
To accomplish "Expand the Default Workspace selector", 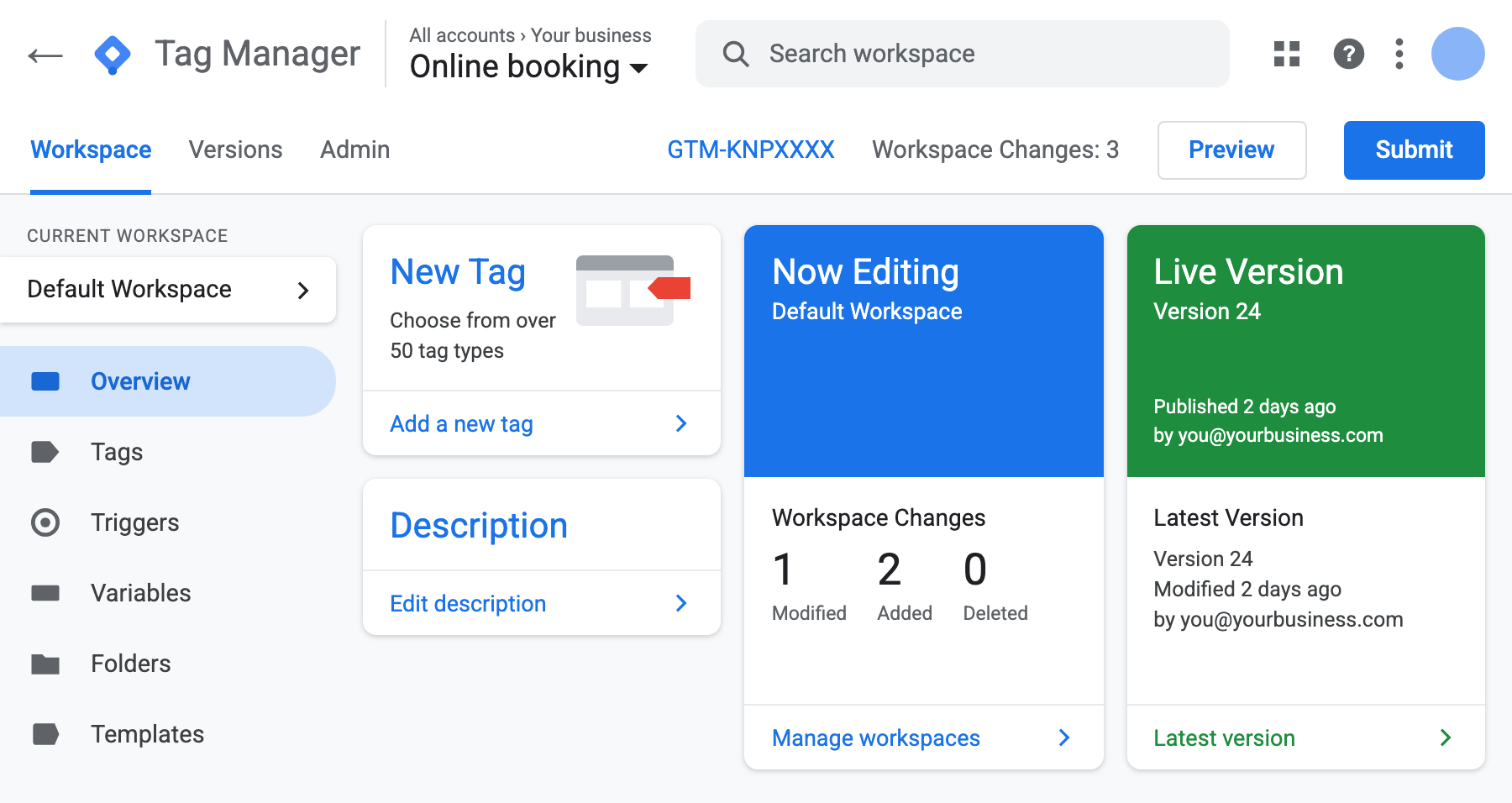I will [x=168, y=290].
